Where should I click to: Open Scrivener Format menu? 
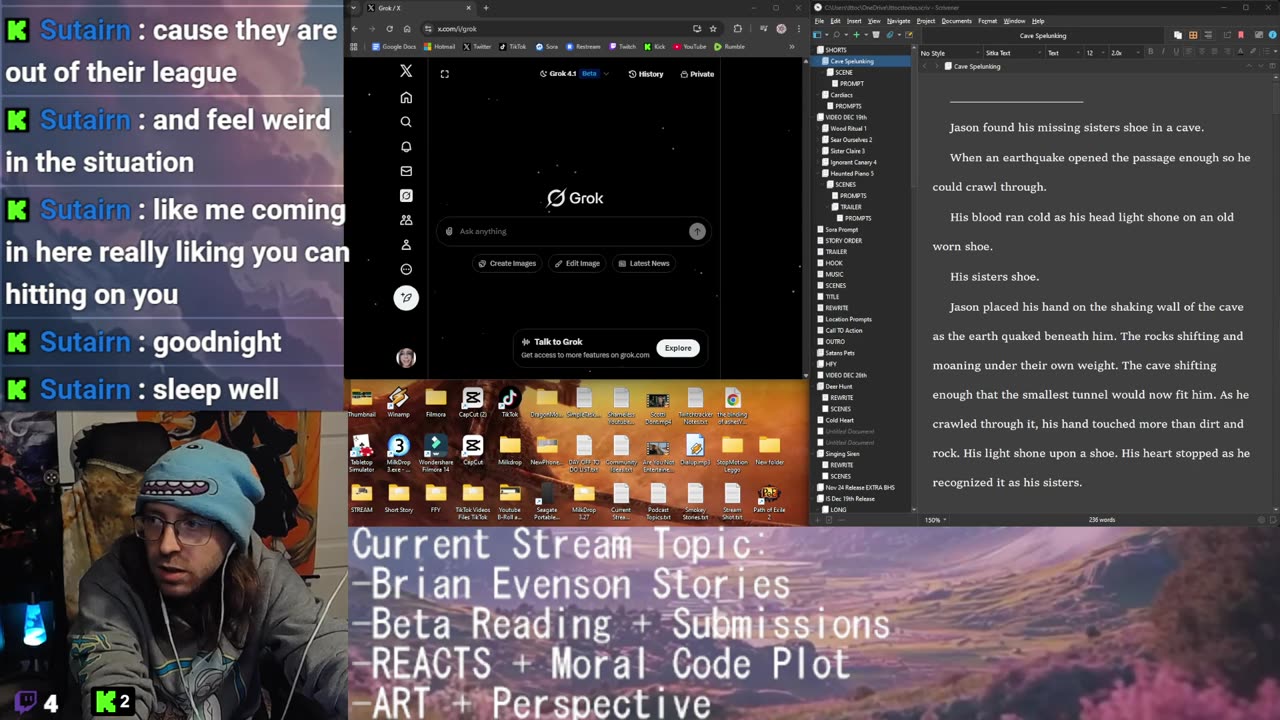click(x=988, y=21)
